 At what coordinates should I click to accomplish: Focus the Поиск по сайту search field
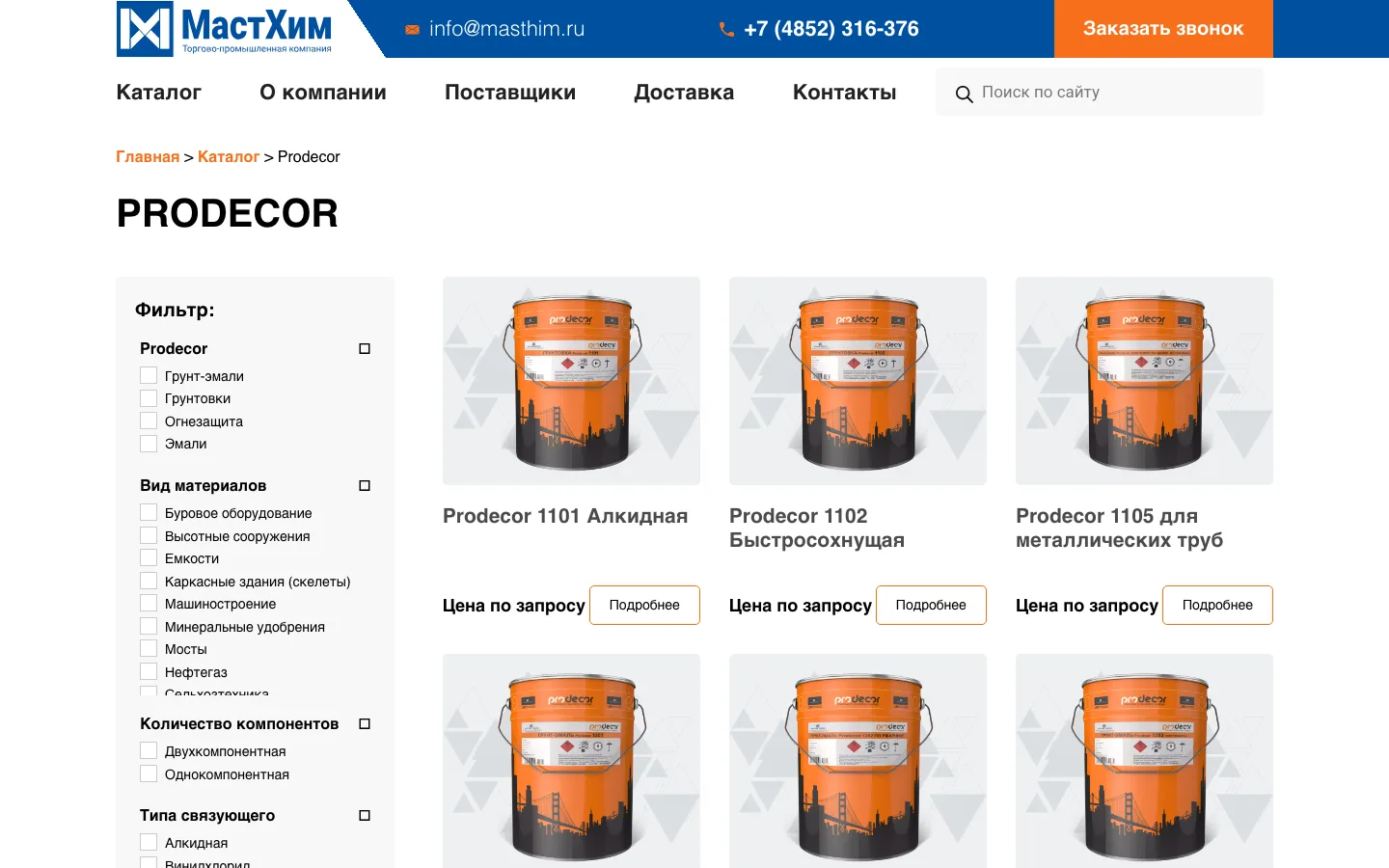[x=1100, y=92]
